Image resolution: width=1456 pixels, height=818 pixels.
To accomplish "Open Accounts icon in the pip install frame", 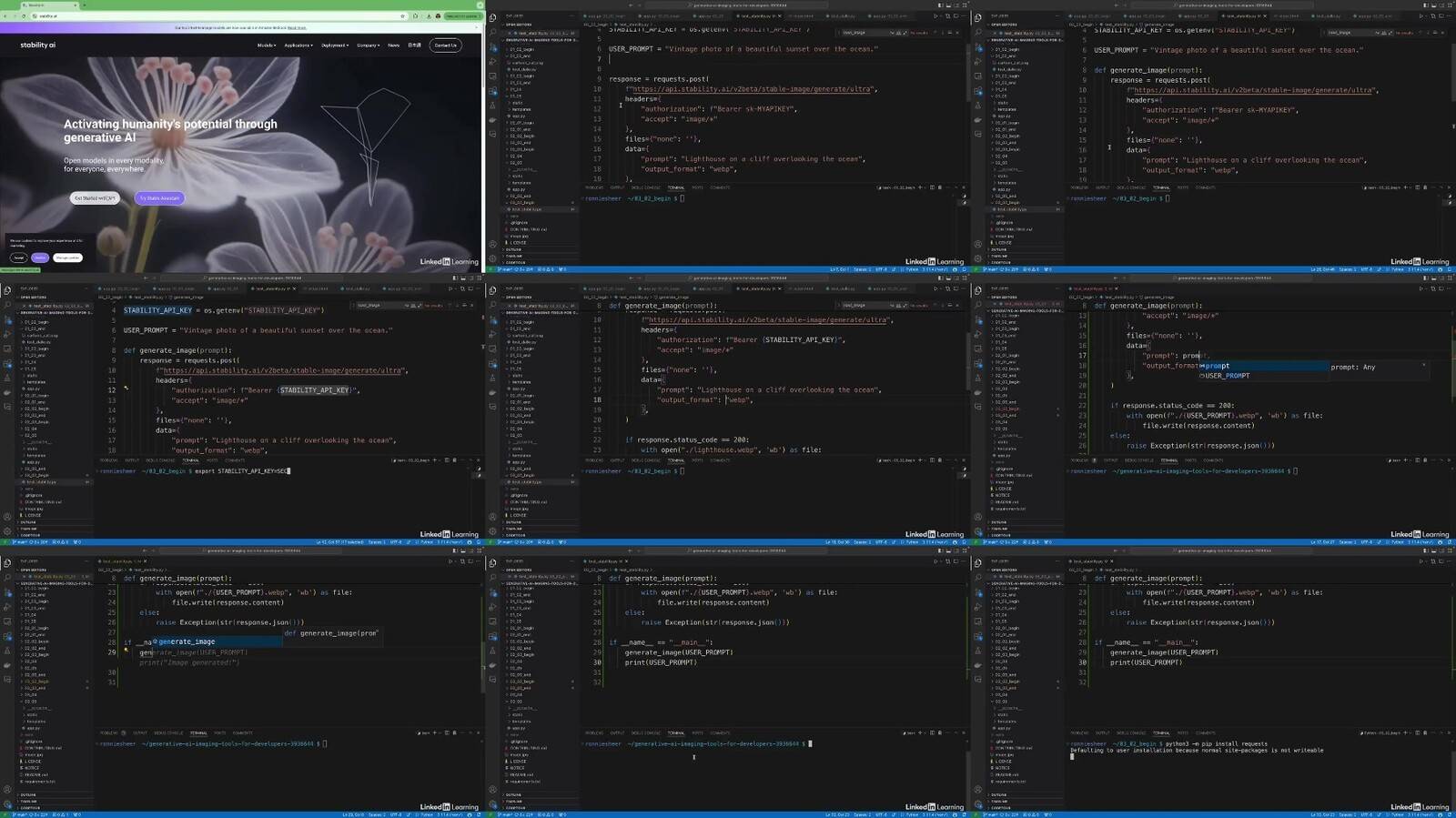I will (977, 790).
